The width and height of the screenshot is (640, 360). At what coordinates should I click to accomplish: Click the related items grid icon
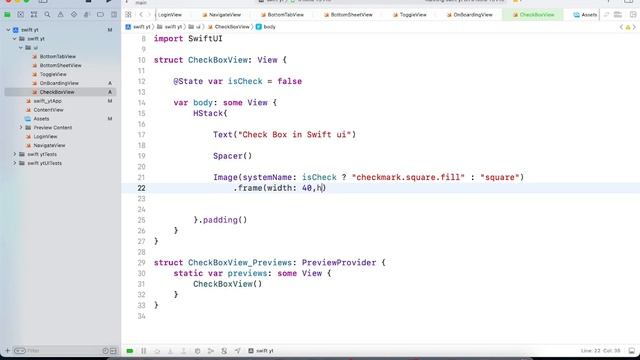(128, 15)
